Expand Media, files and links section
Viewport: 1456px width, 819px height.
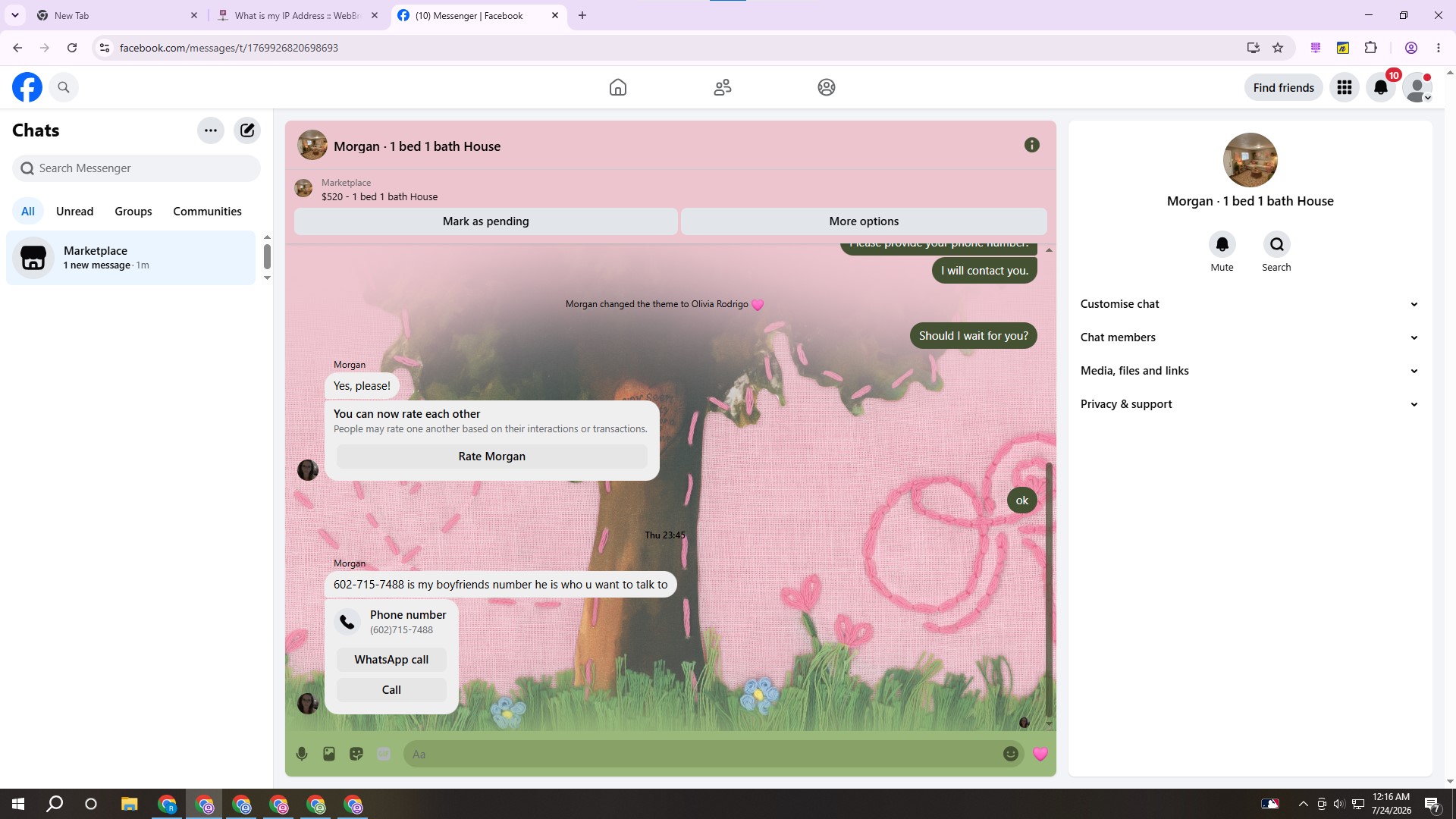tap(1250, 371)
